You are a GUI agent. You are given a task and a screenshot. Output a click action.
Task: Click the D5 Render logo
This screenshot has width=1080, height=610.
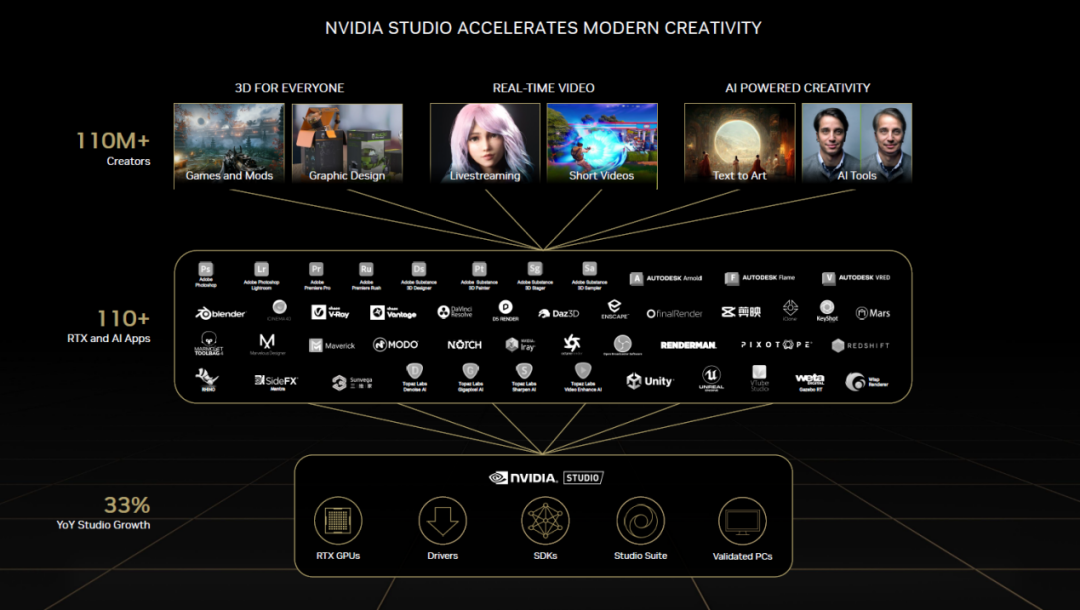click(x=505, y=311)
